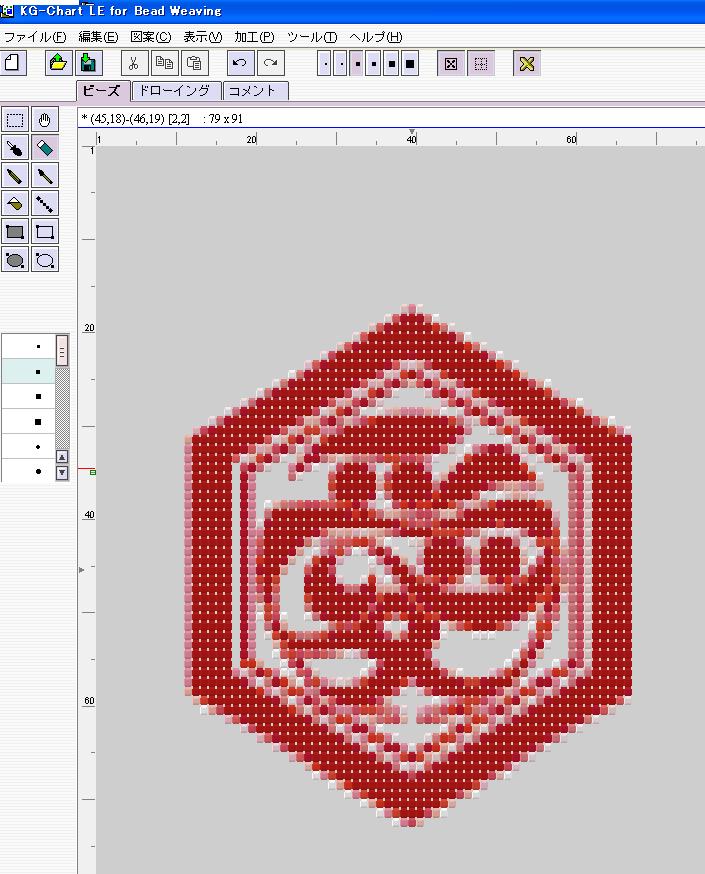Choose the fourth dot size in toolbar
This screenshot has height=874, width=705.
tap(373, 64)
